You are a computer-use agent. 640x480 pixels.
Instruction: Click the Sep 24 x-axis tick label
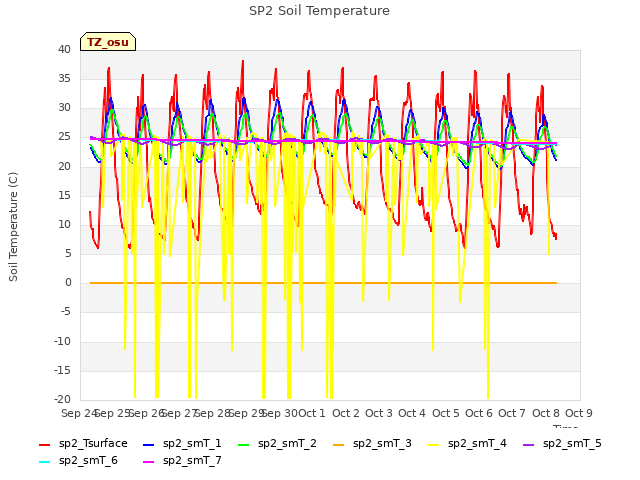pyautogui.click(x=78, y=413)
